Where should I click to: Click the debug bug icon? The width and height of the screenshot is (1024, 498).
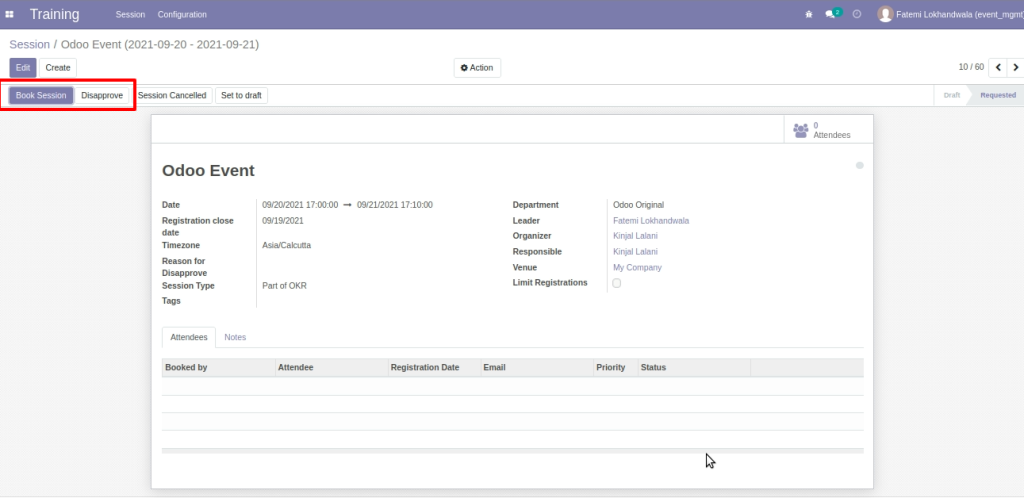coord(809,14)
